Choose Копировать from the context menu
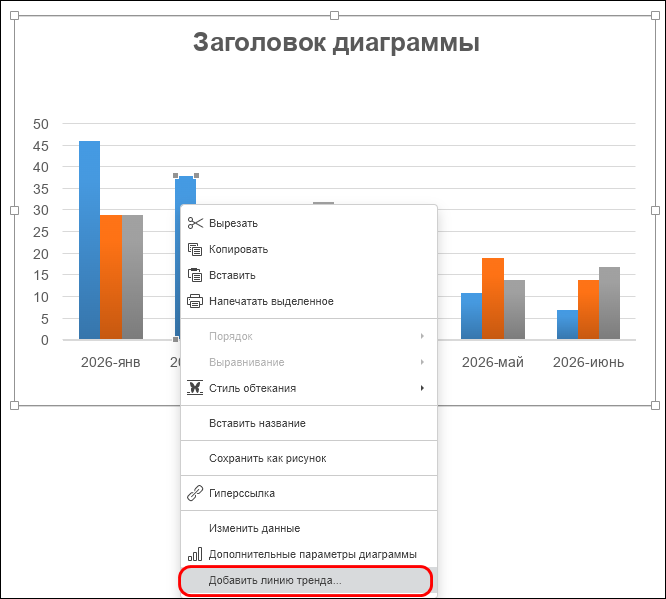Image resolution: width=666 pixels, height=599 pixels. [x=309, y=249]
